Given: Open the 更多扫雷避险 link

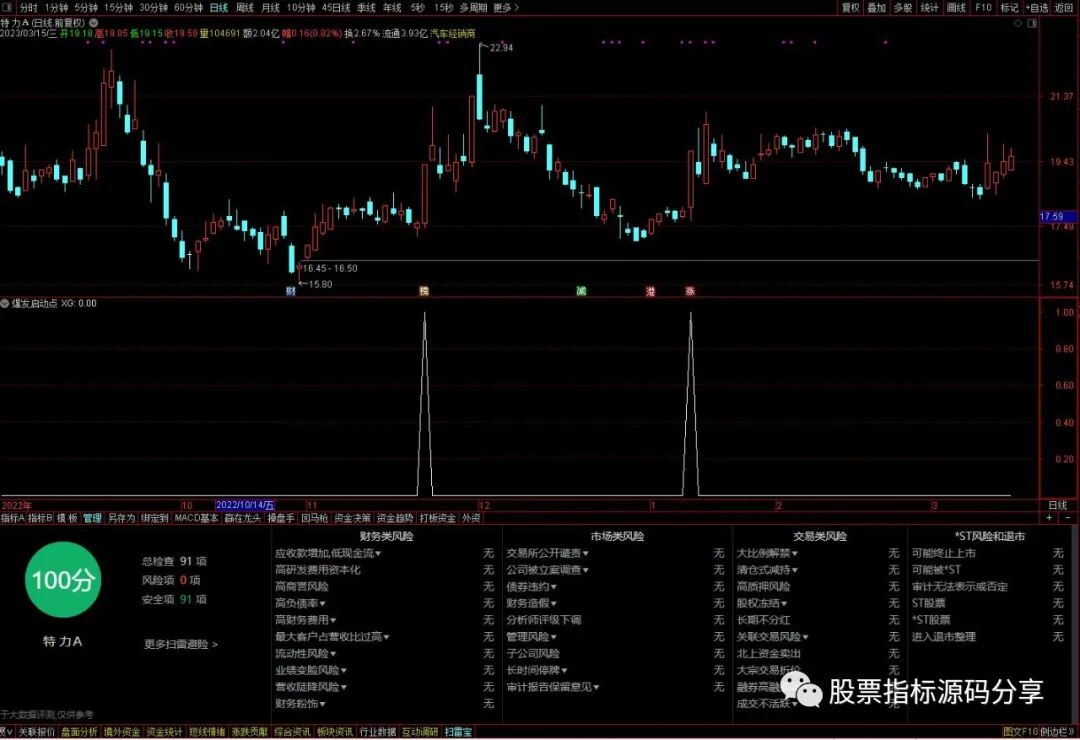Looking at the screenshot, I should [180, 644].
